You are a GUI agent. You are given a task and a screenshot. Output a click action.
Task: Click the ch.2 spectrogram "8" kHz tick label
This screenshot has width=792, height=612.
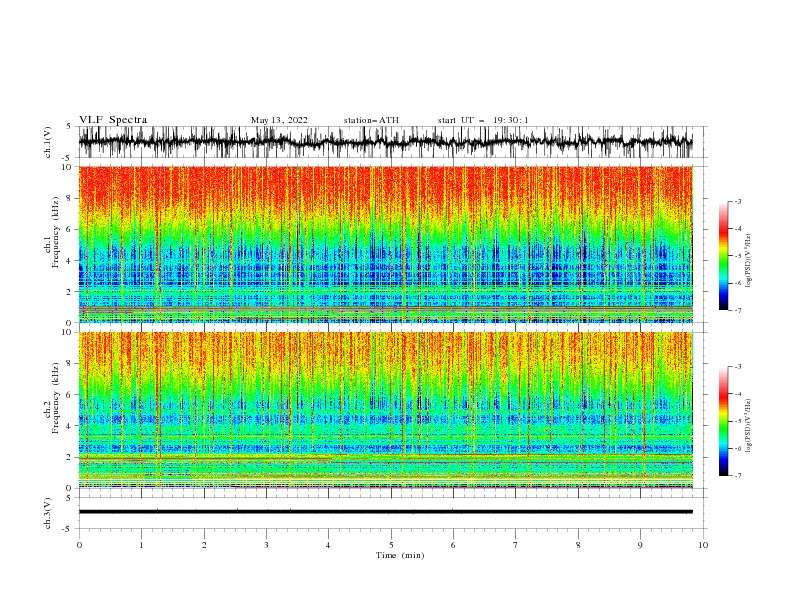70,364
